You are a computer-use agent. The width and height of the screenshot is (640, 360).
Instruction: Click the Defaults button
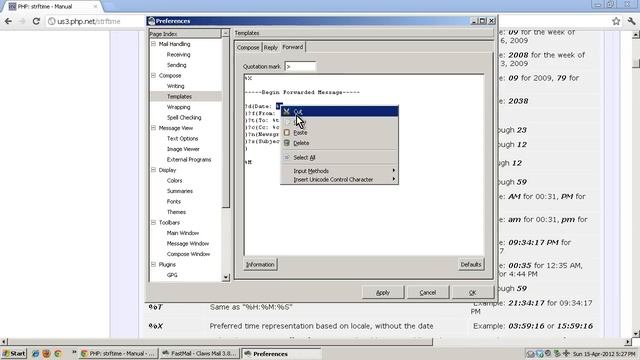471,264
